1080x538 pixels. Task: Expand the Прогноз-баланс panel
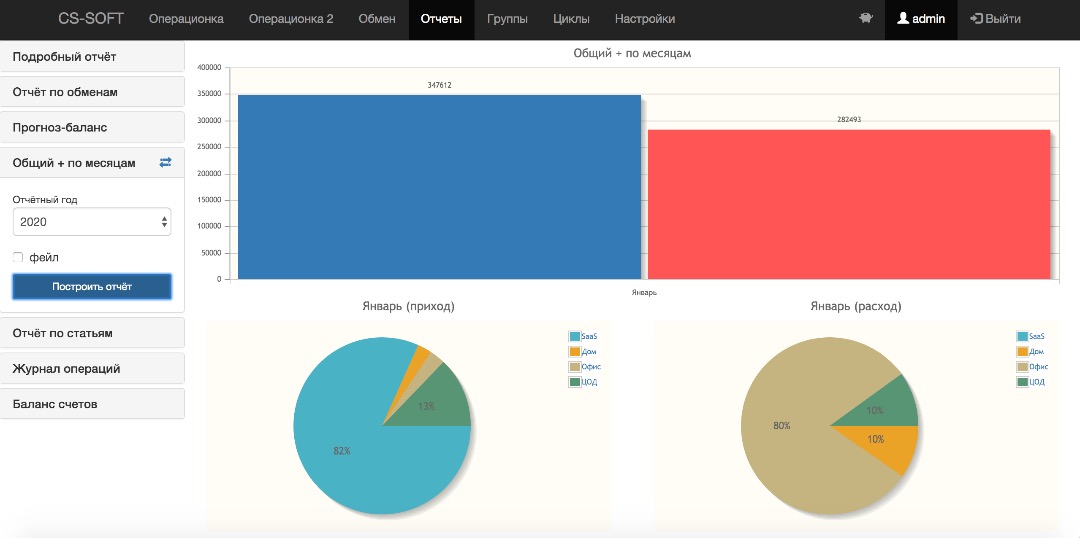point(92,127)
